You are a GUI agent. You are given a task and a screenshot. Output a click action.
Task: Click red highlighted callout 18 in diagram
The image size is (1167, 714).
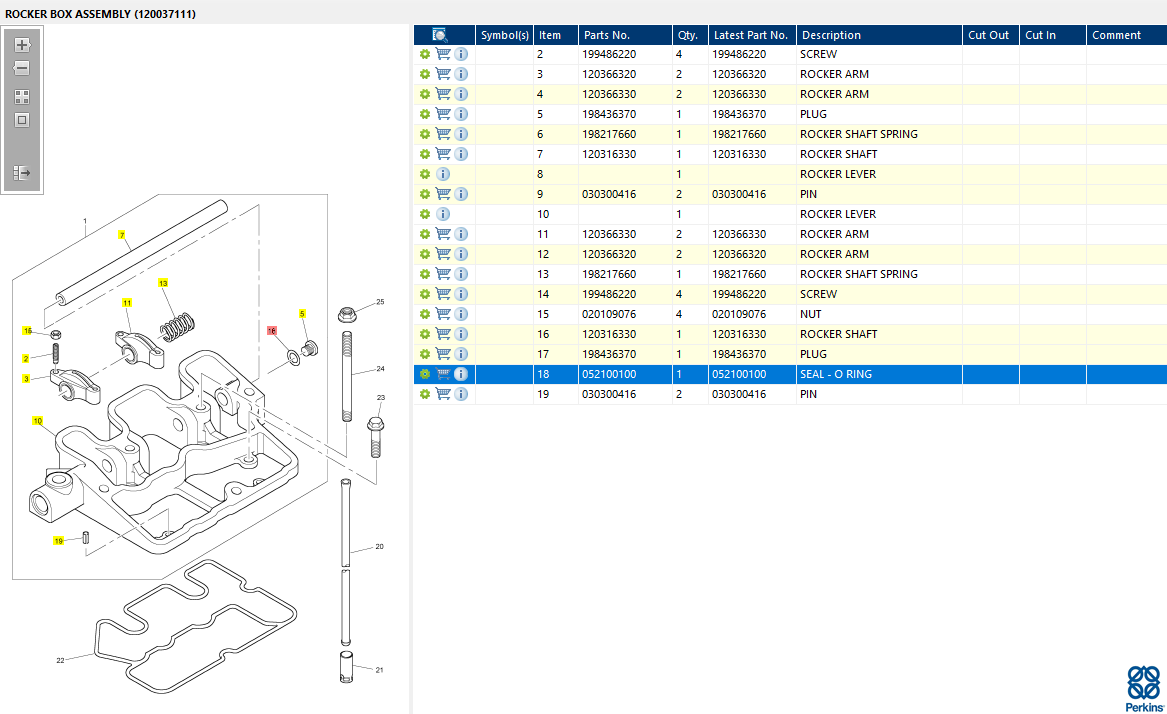[x=271, y=329]
